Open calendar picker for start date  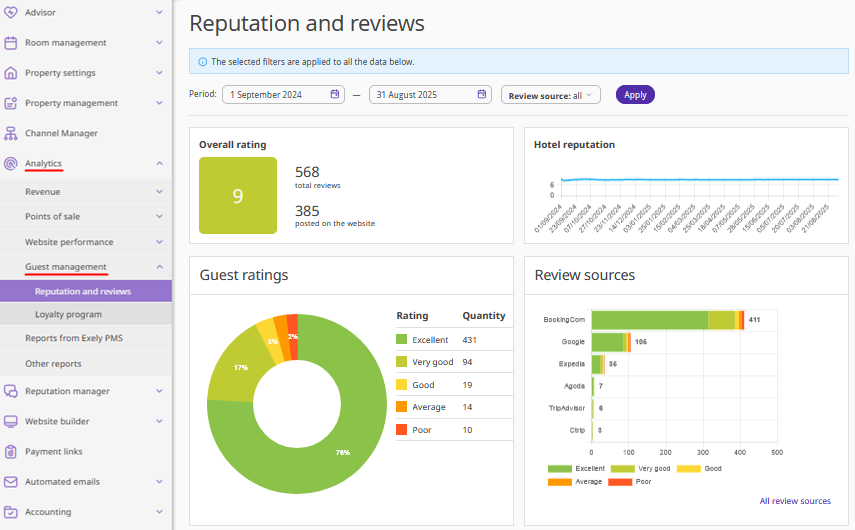[x=335, y=95]
